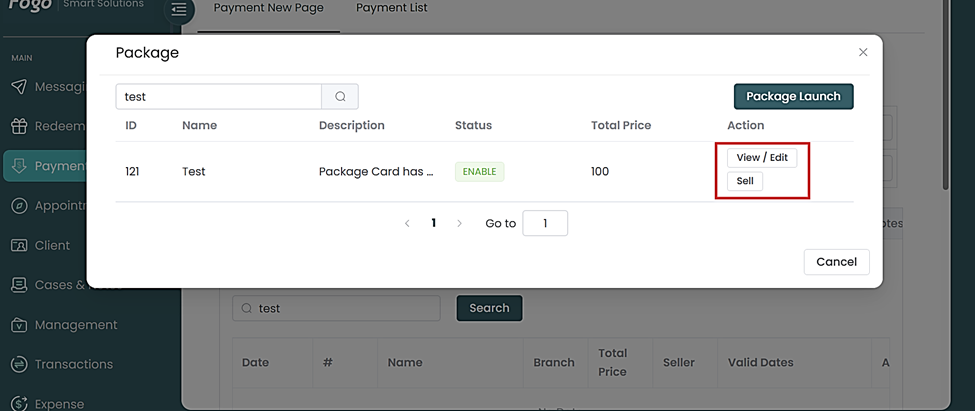
Task: Click the Go to page number field
Action: click(545, 223)
